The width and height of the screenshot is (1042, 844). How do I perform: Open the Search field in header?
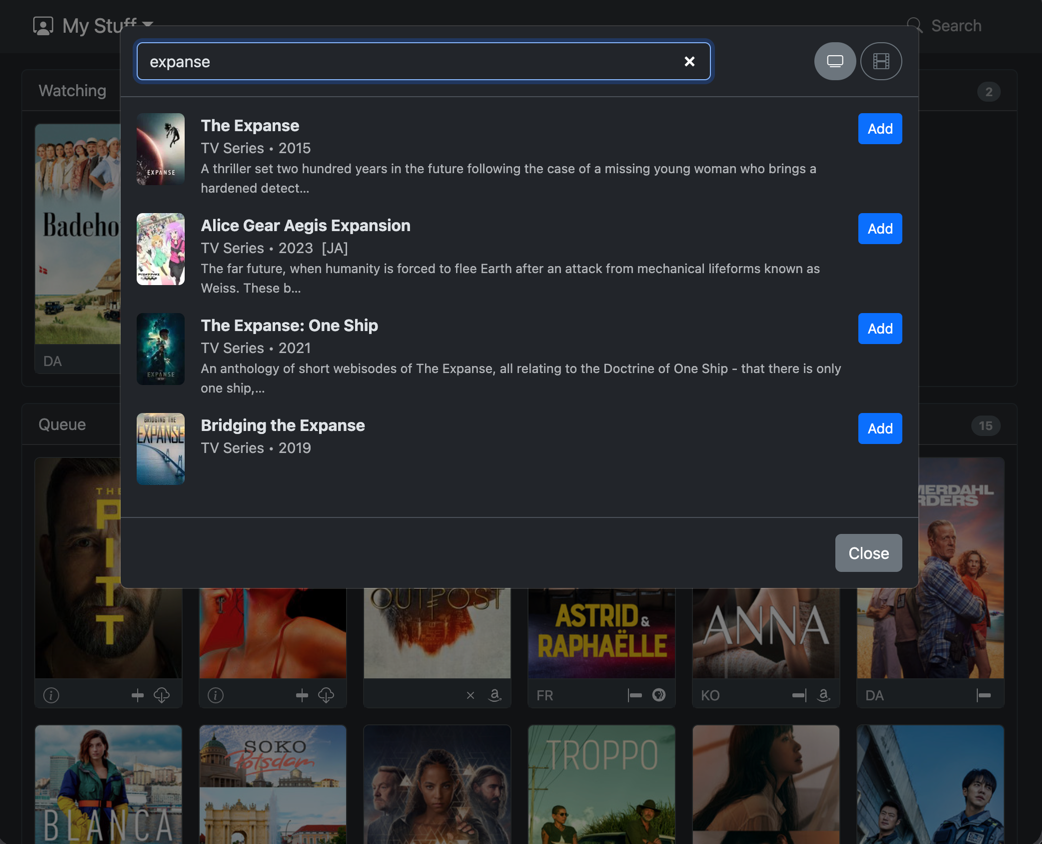pyautogui.click(x=956, y=26)
